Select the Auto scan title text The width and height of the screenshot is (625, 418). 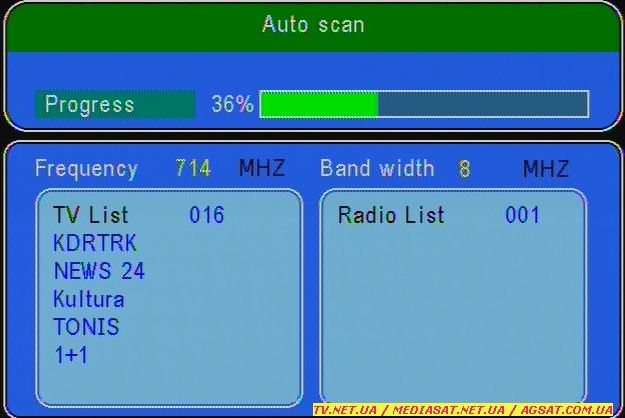[x=313, y=24]
